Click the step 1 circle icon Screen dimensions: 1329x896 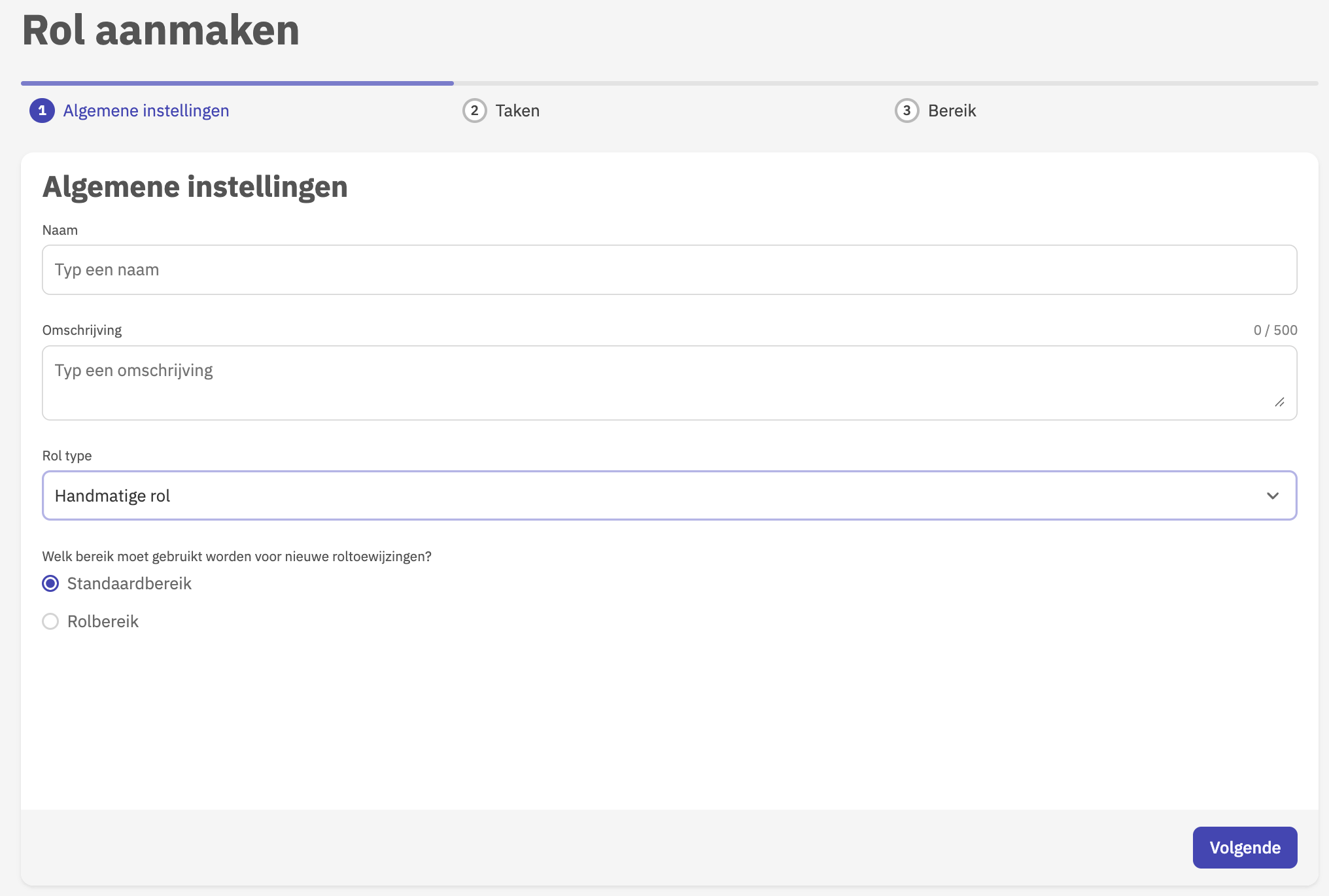(x=42, y=111)
